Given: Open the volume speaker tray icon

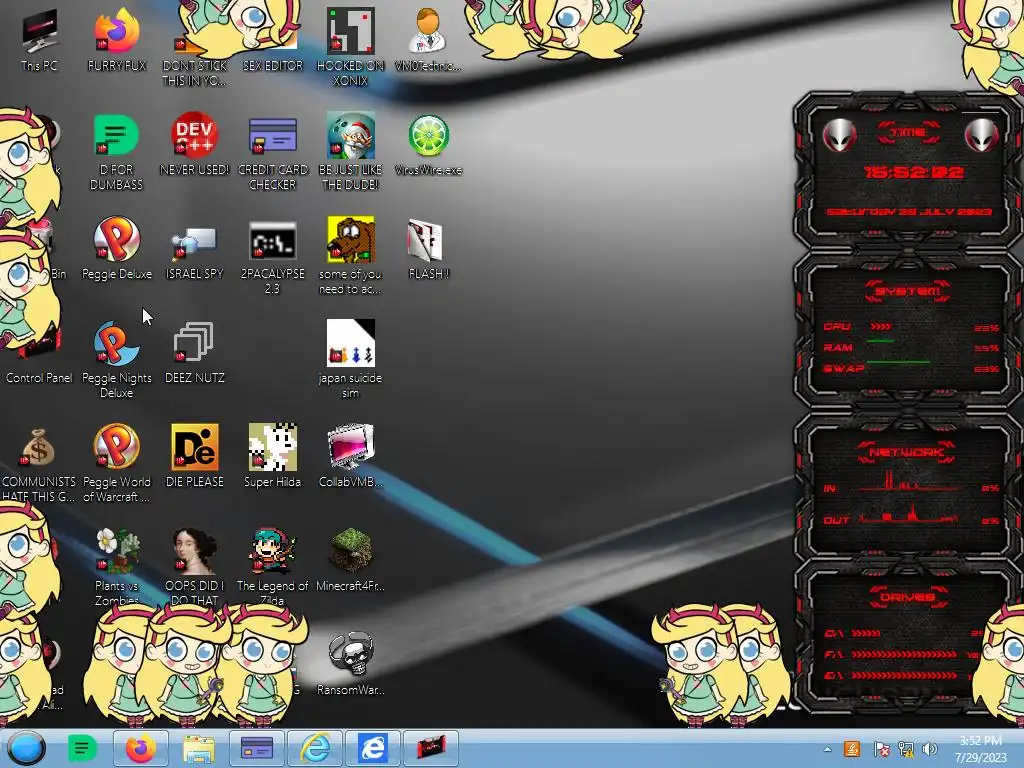Looking at the screenshot, I should click(x=930, y=749).
